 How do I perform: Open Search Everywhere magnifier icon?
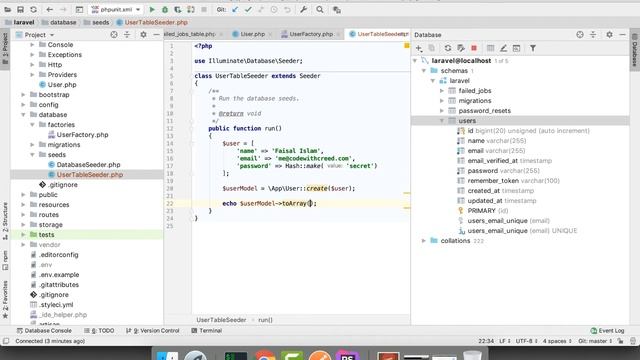click(x=320, y=9)
